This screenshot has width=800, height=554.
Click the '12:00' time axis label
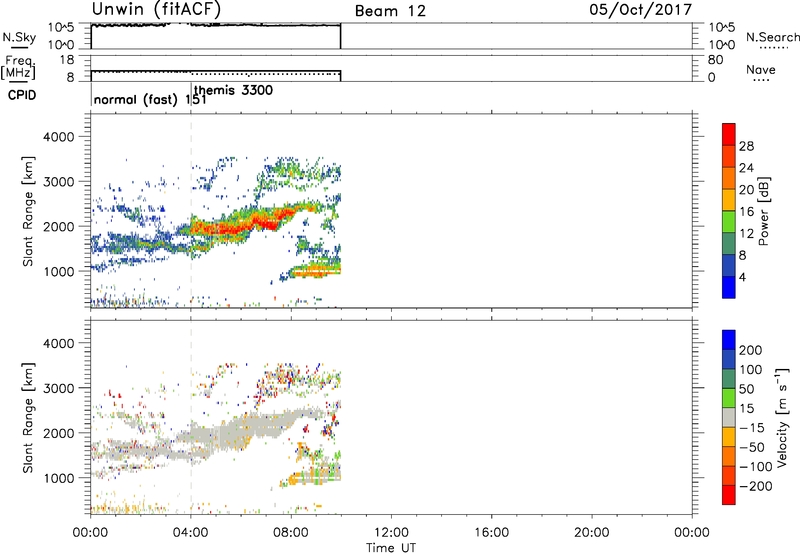point(391,533)
